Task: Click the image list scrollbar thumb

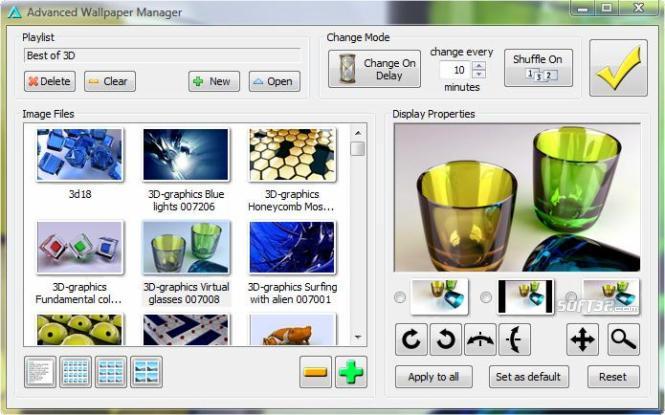Action: [358, 149]
